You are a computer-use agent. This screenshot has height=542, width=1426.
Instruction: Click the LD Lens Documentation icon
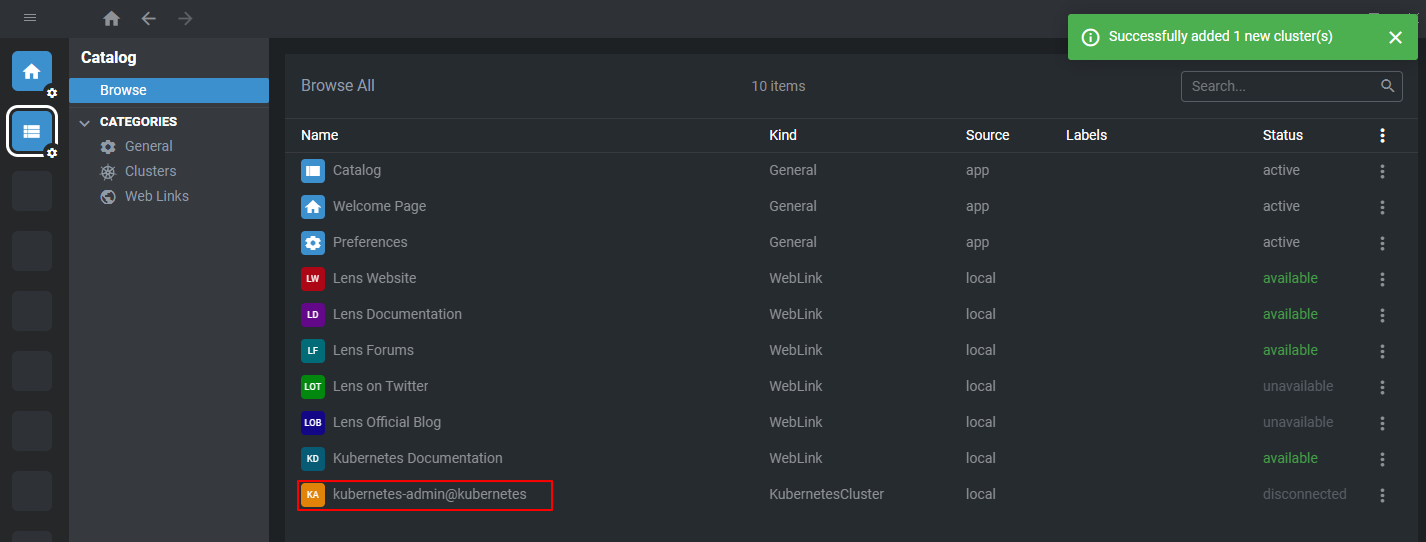313,315
